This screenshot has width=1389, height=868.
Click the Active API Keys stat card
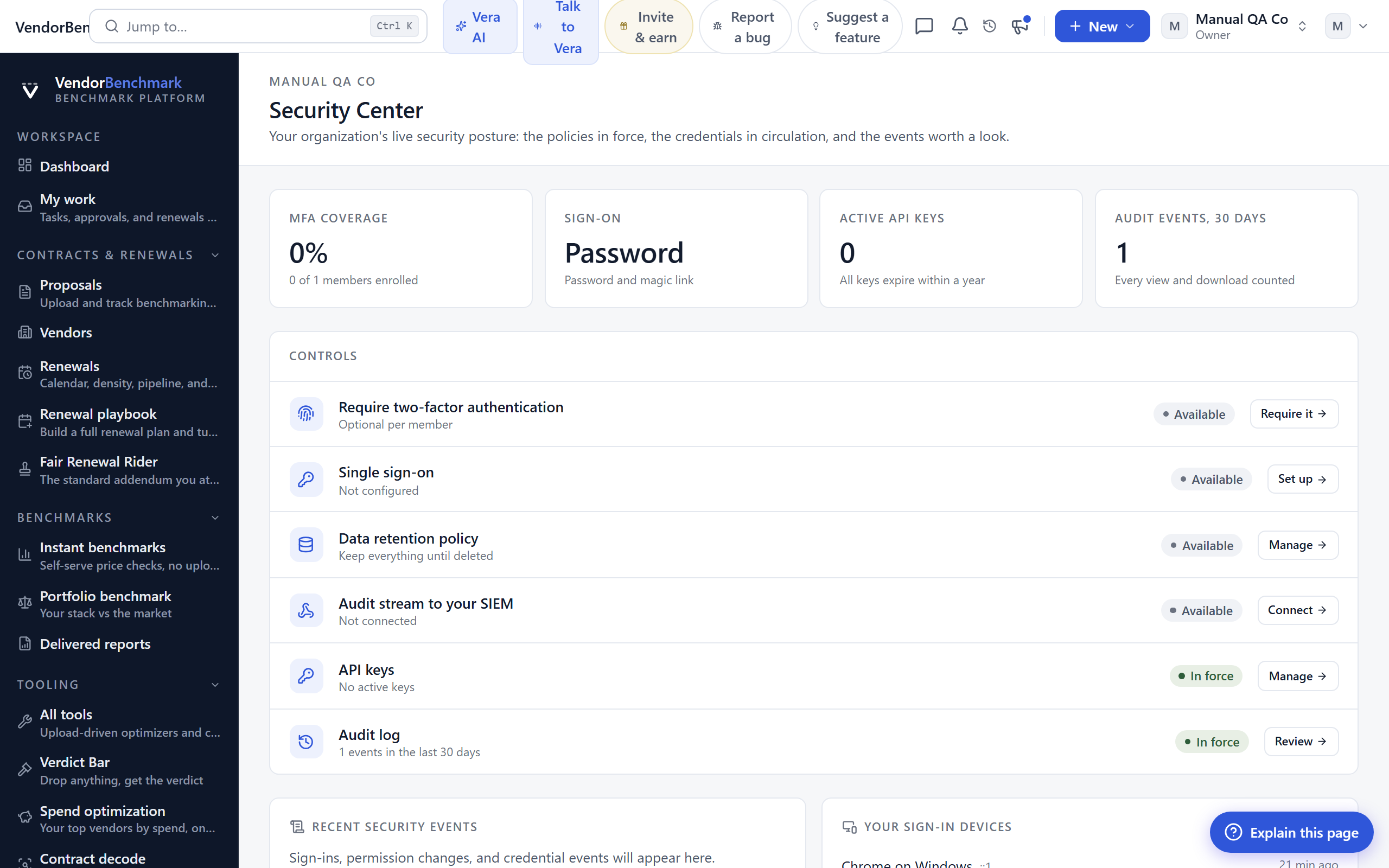tap(951, 248)
